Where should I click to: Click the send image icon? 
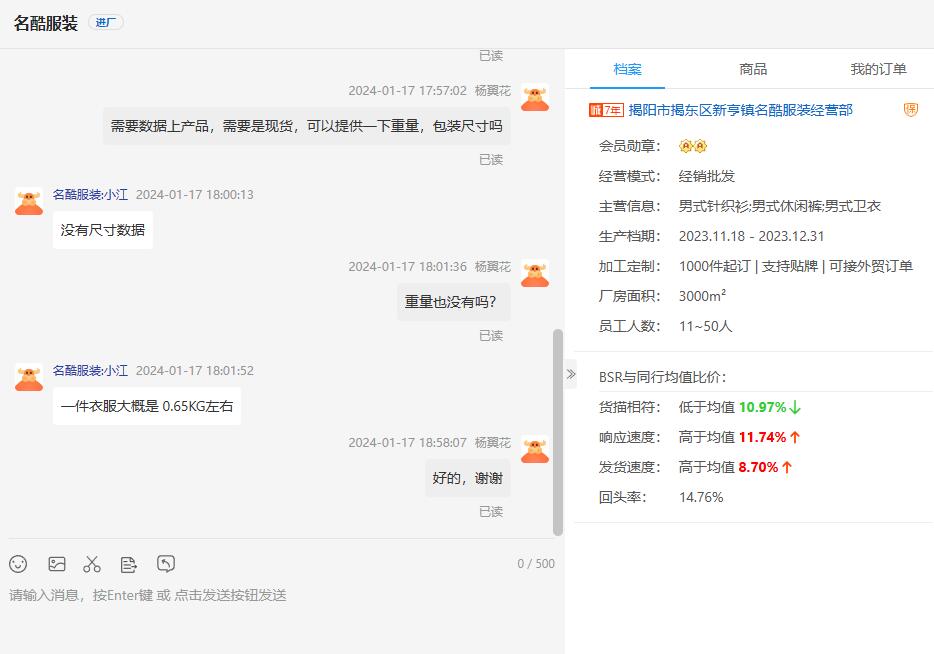tap(57, 564)
